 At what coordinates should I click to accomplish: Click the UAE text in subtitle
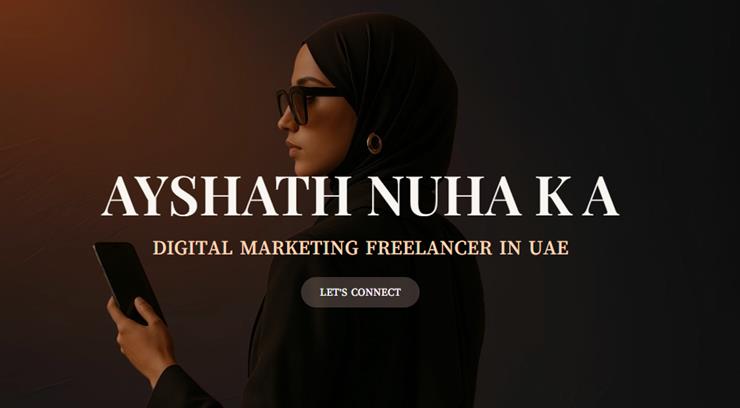[549, 248]
